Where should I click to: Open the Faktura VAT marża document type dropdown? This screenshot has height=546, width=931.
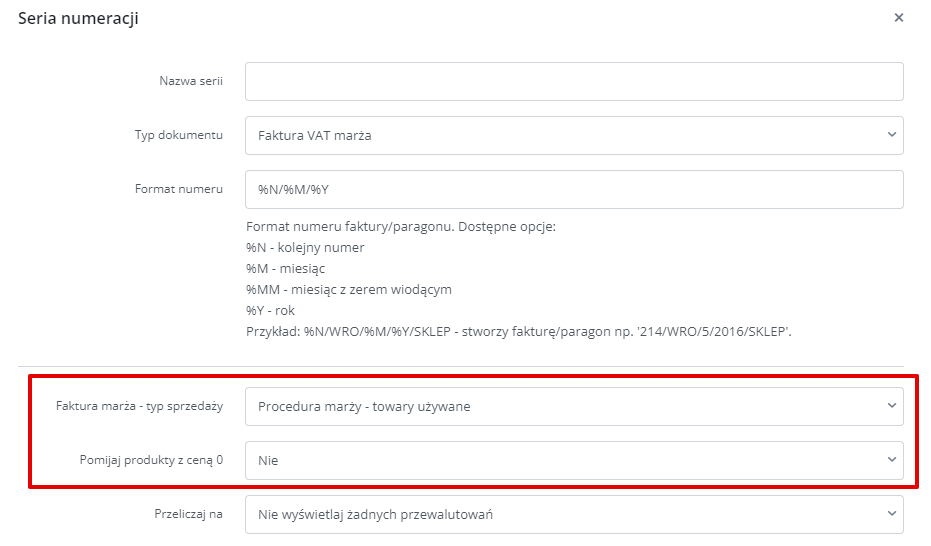[574, 135]
